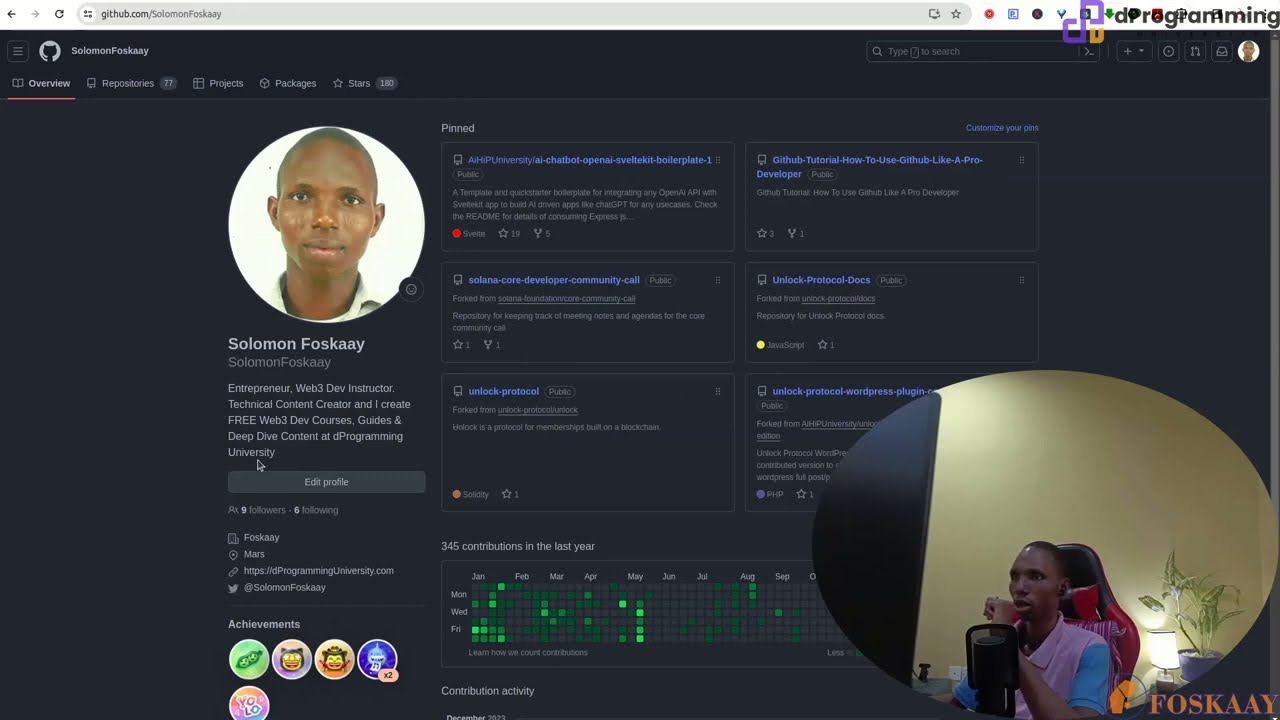This screenshot has width=1280, height=720.
Task: Open the notifications inbox icon
Action: [1221, 51]
